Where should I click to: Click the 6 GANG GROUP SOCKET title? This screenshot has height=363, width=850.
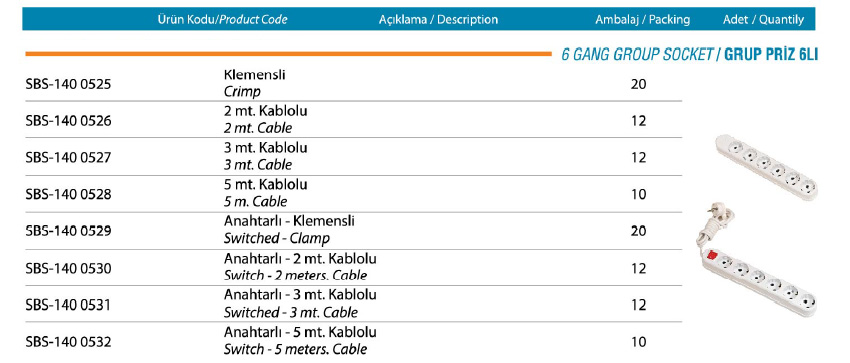click(x=637, y=55)
